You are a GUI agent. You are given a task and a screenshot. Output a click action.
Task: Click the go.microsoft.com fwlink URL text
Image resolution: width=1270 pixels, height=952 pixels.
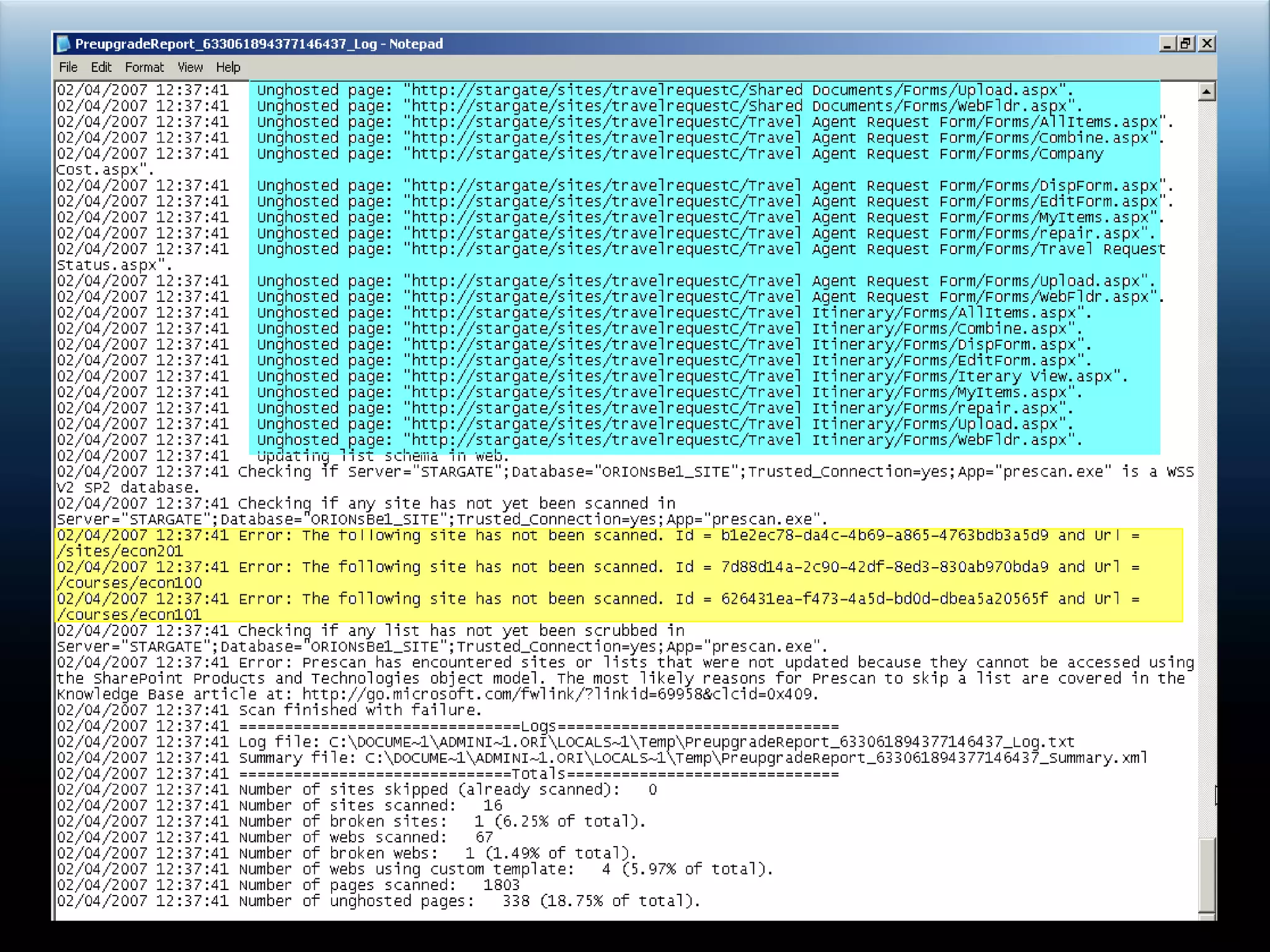point(558,695)
